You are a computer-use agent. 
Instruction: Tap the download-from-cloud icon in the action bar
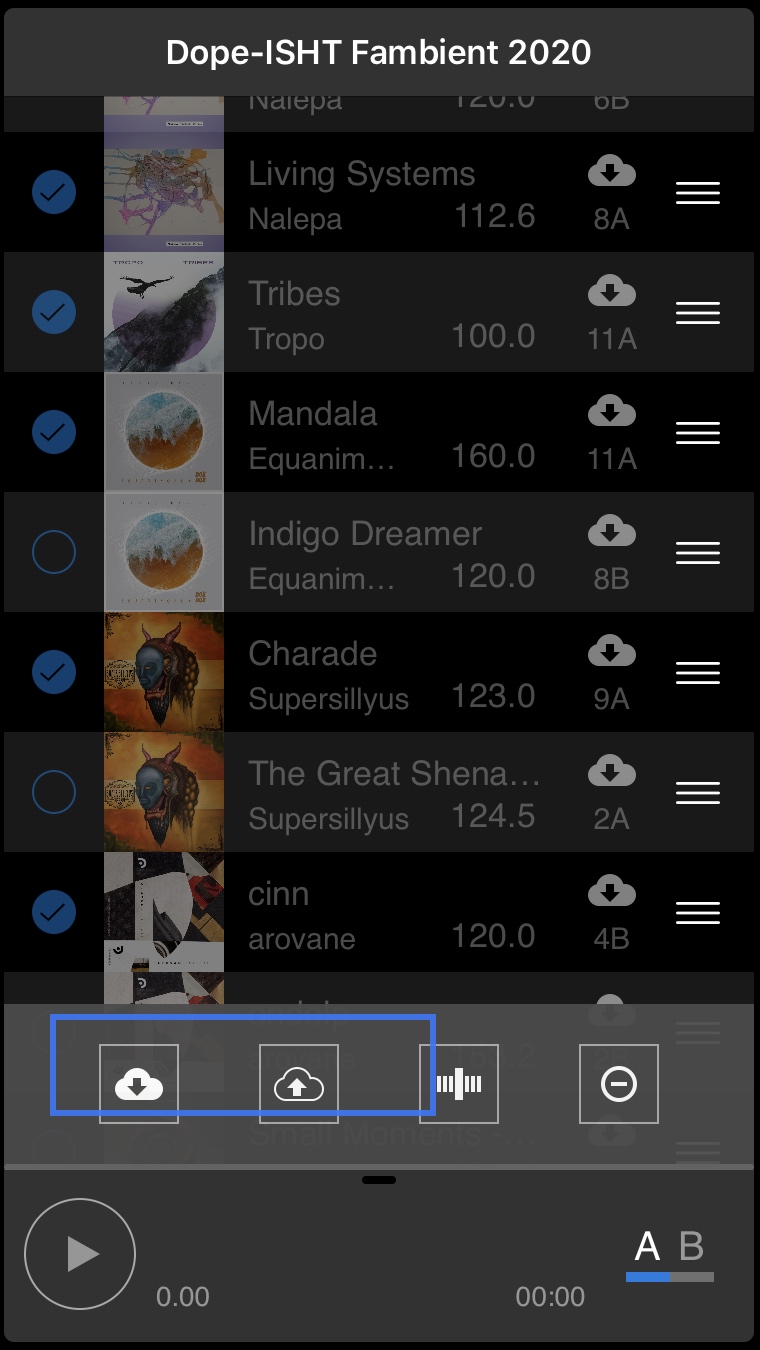pyautogui.click(x=139, y=1084)
